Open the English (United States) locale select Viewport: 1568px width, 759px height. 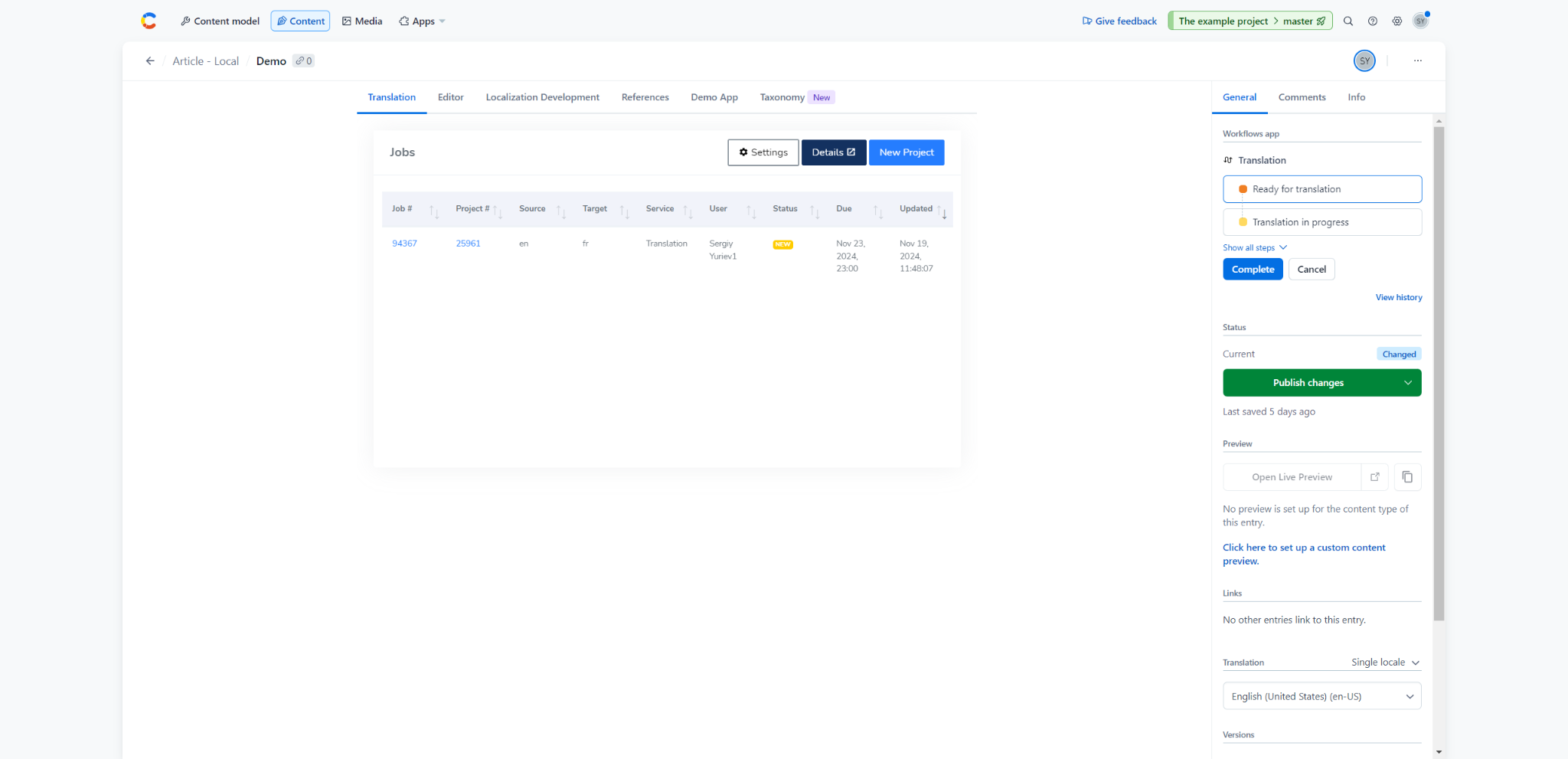click(x=1322, y=696)
